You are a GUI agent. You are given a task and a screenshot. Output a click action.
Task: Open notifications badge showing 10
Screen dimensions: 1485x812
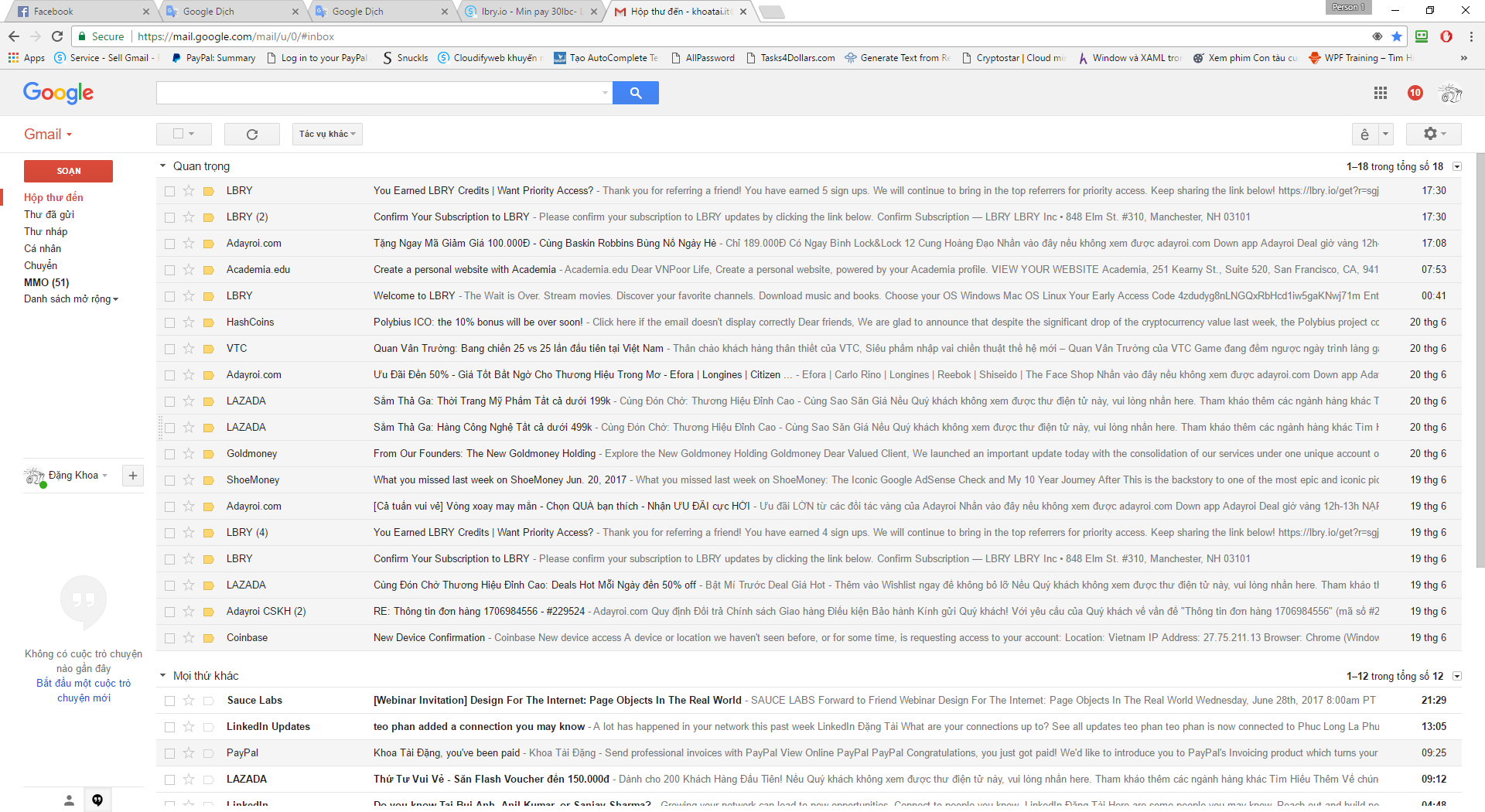point(1415,93)
